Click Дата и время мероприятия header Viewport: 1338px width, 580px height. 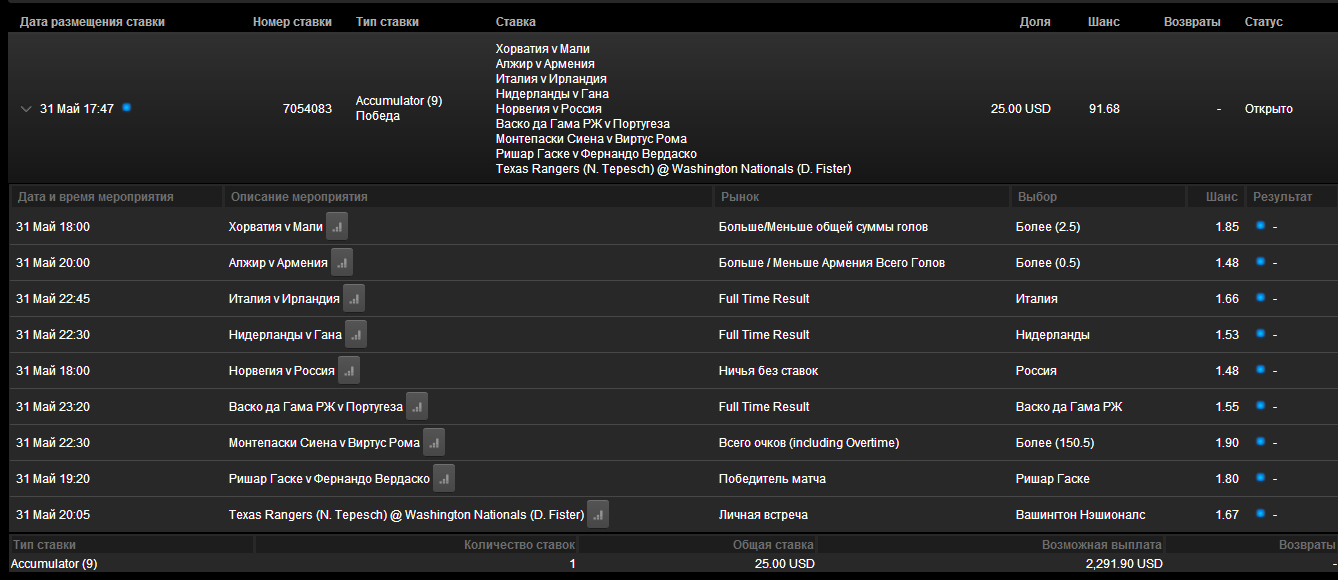pyautogui.click(x=96, y=197)
